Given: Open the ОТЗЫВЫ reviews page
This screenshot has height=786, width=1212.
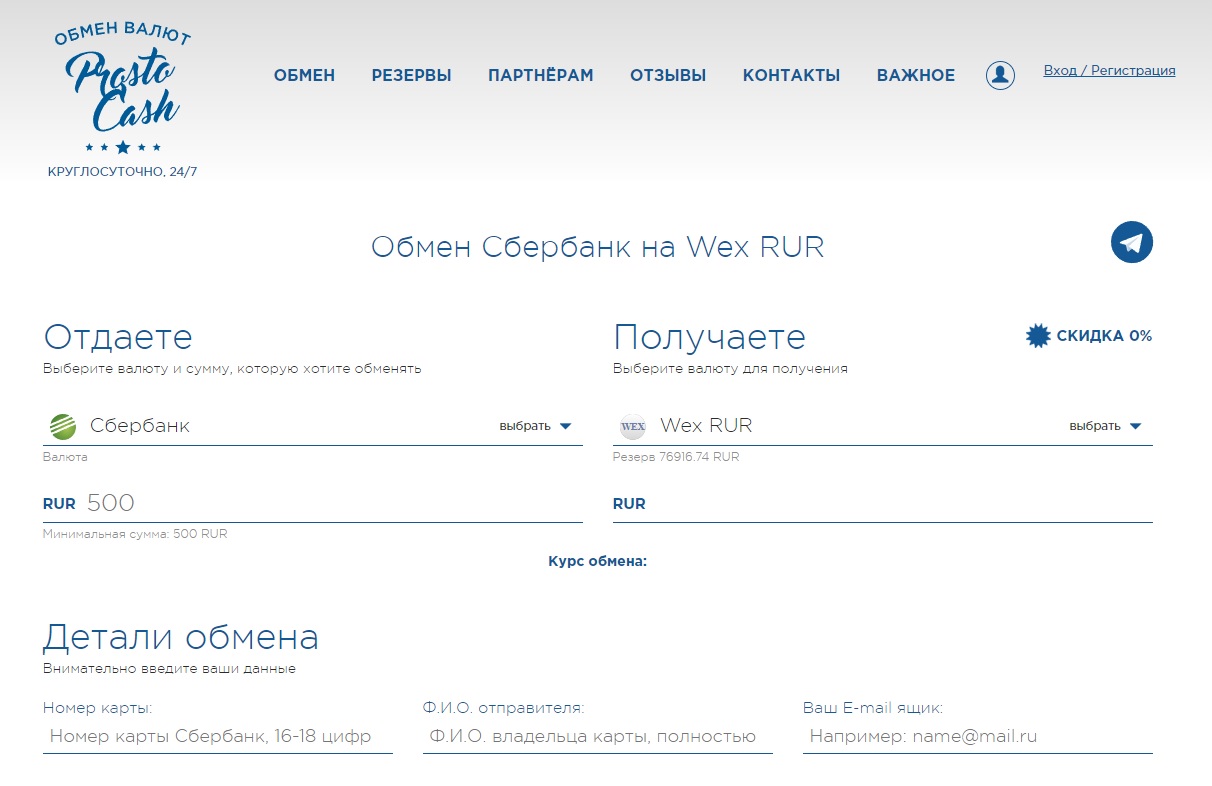Looking at the screenshot, I should [x=668, y=75].
